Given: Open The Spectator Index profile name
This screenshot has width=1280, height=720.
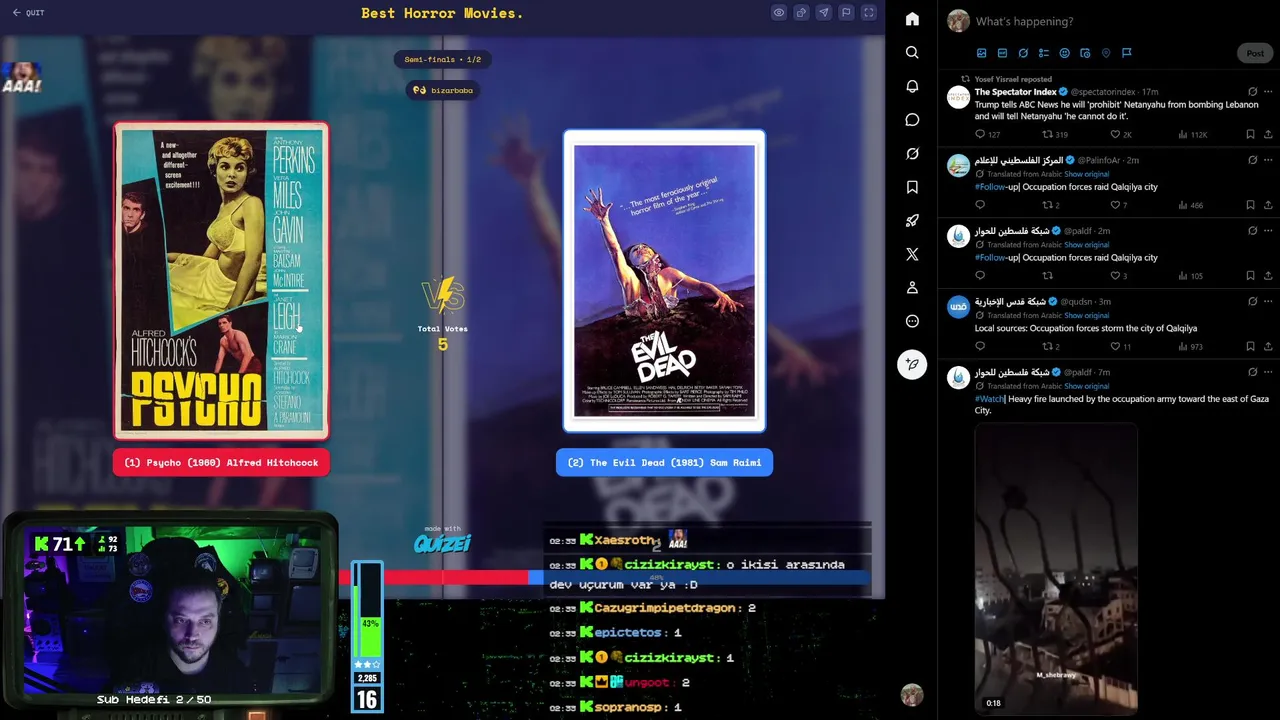Looking at the screenshot, I should tap(1015, 92).
